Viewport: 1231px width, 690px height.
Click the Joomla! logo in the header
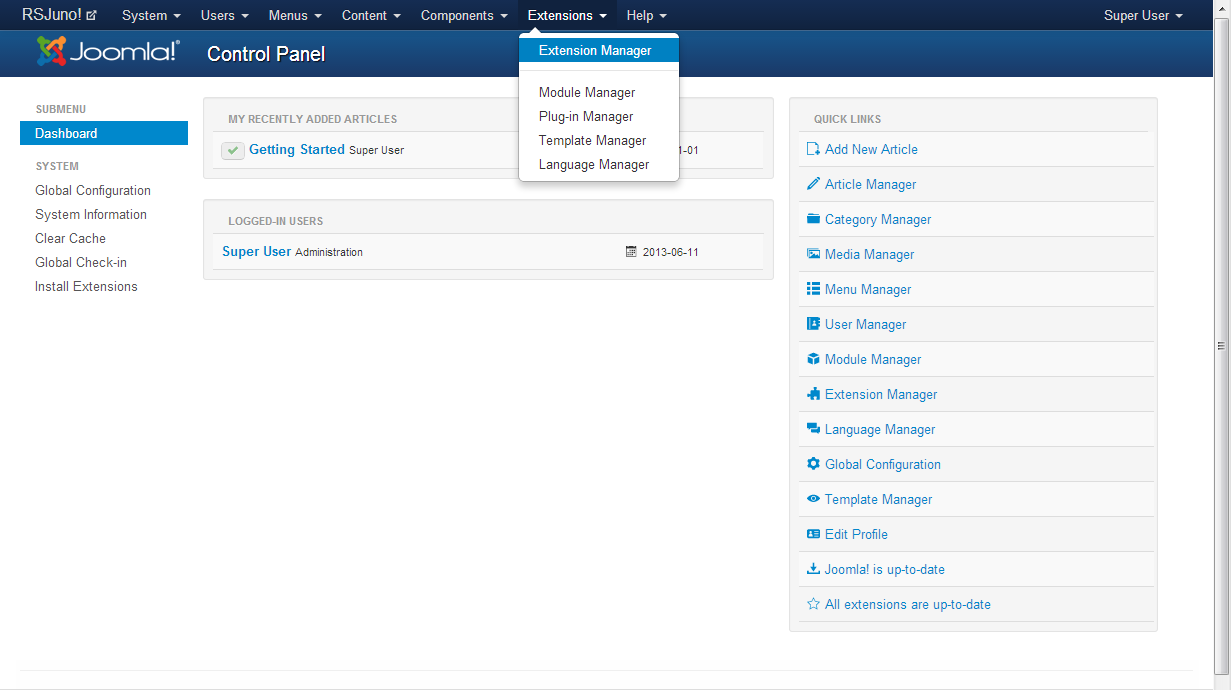coord(108,52)
